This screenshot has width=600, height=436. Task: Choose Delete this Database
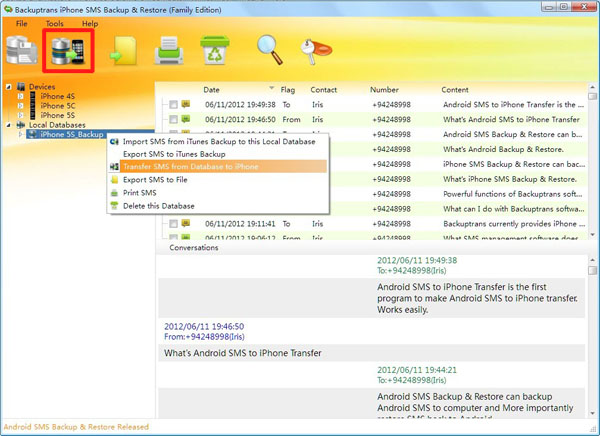[x=217, y=206]
